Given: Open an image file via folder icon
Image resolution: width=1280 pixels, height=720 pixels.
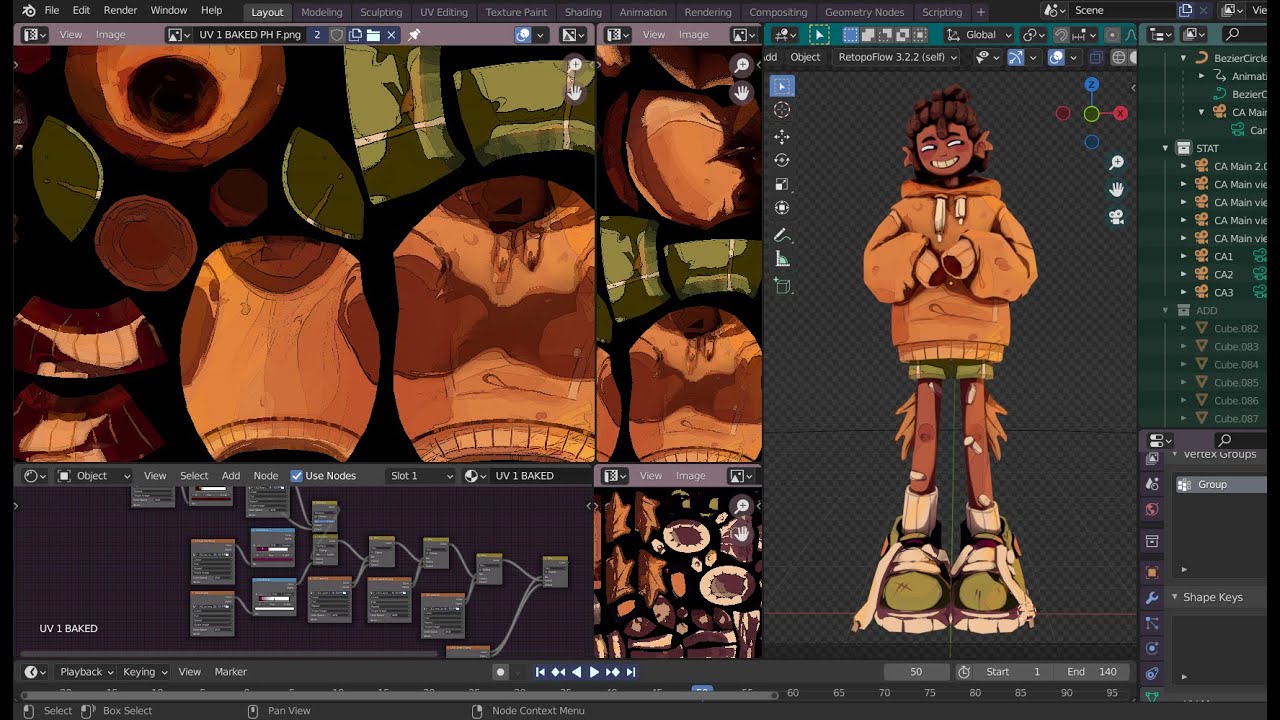Looking at the screenshot, I should (x=373, y=34).
